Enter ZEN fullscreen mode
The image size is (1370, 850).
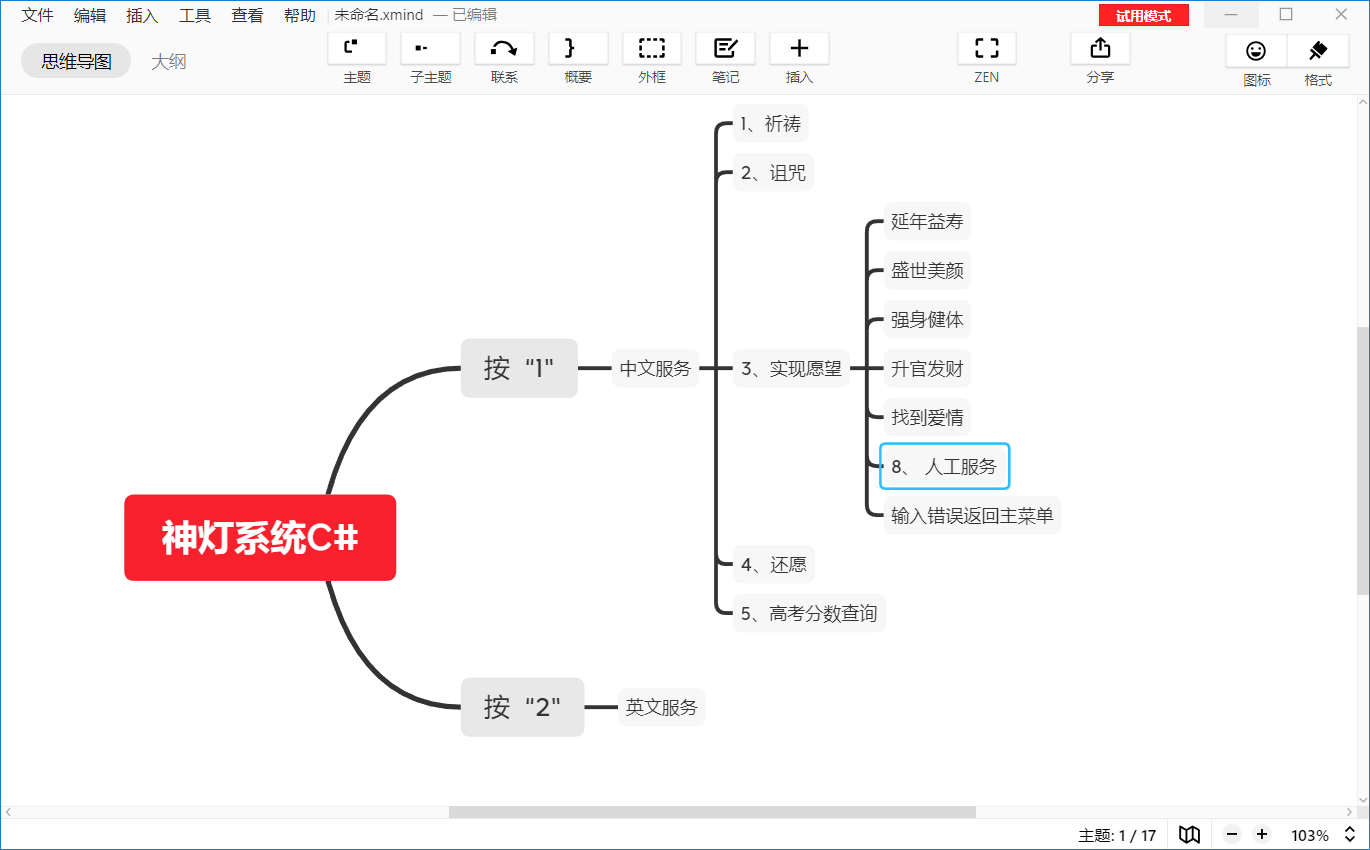pos(987,48)
